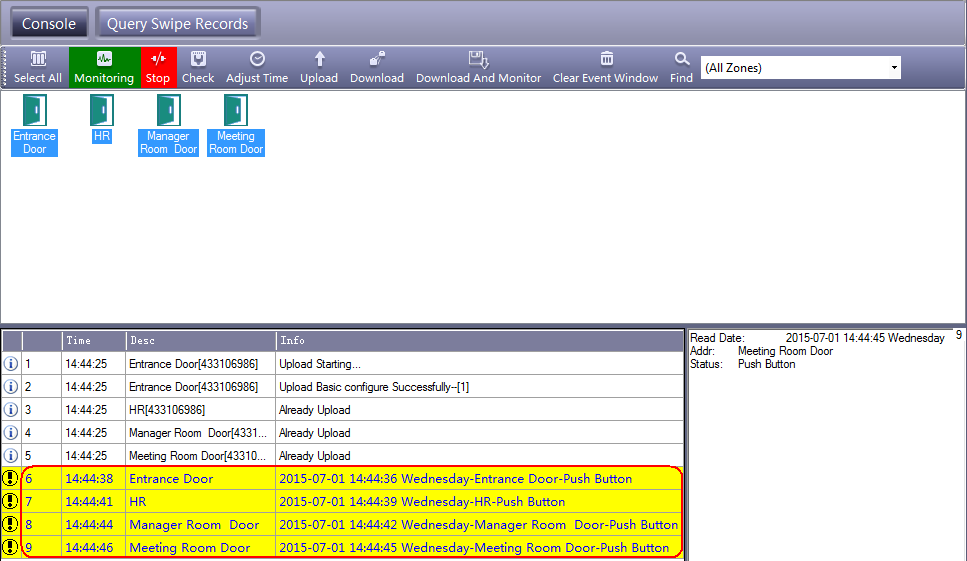Select Manager Room Door-Push Button event info
Screen dimensions: 967x561
pos(479,525)
